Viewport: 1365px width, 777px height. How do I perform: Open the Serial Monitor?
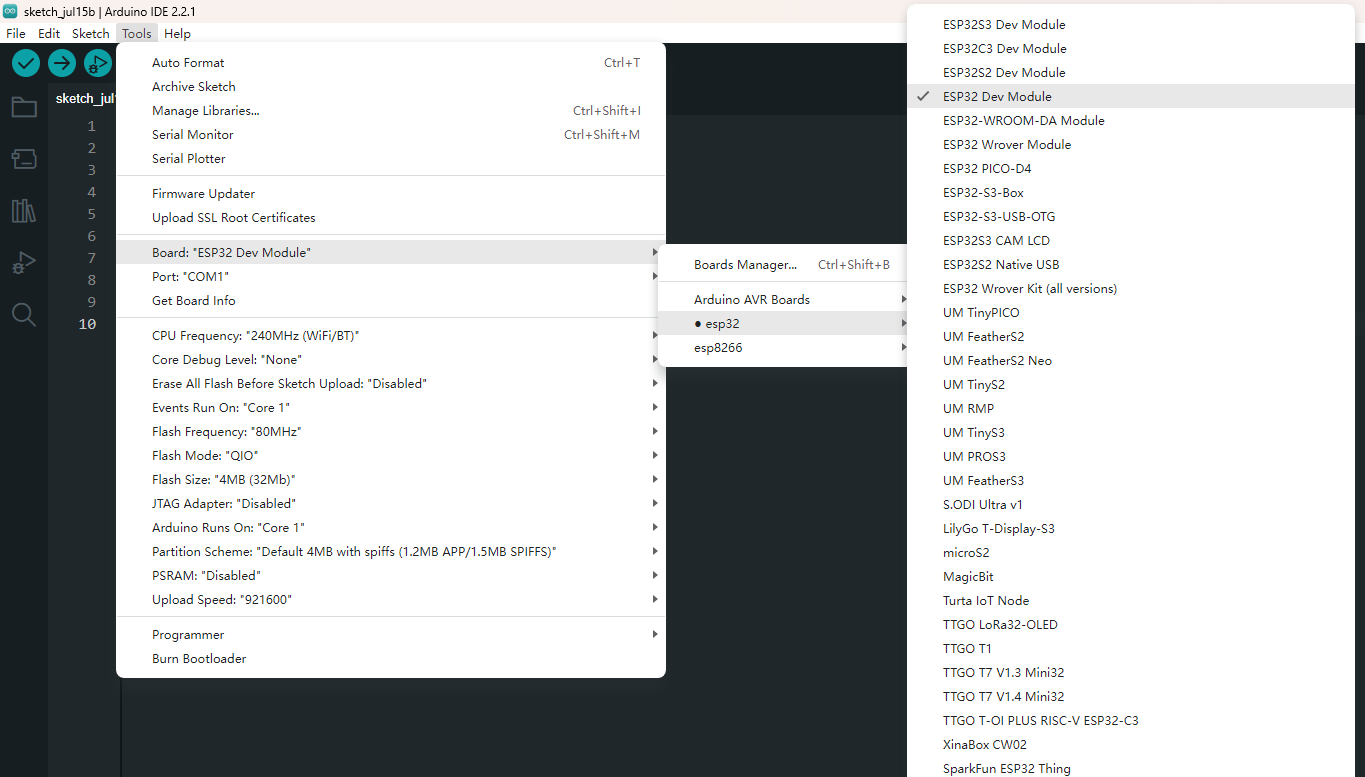coord(391,135)
